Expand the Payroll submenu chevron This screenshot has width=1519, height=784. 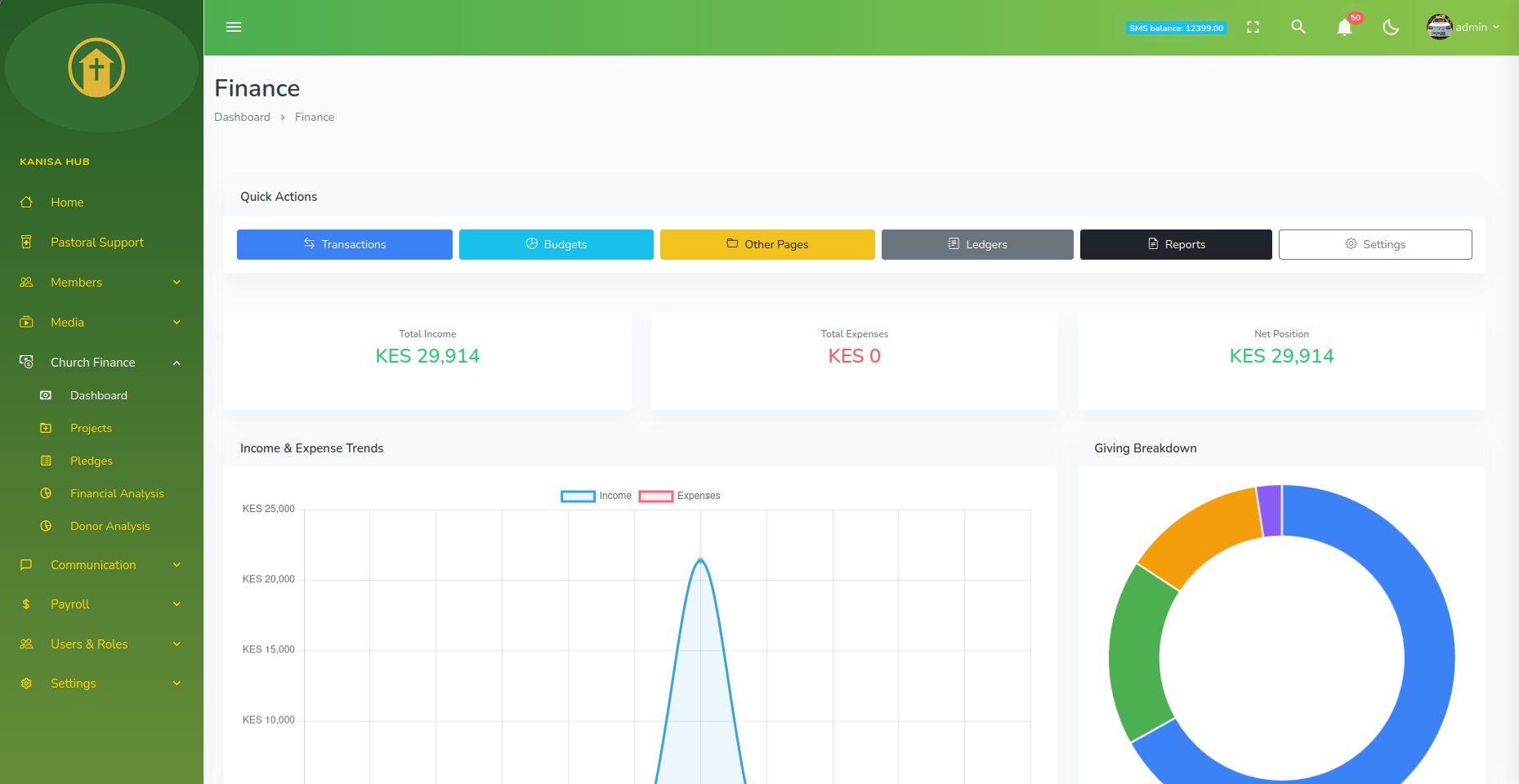[x=176, y=604]
